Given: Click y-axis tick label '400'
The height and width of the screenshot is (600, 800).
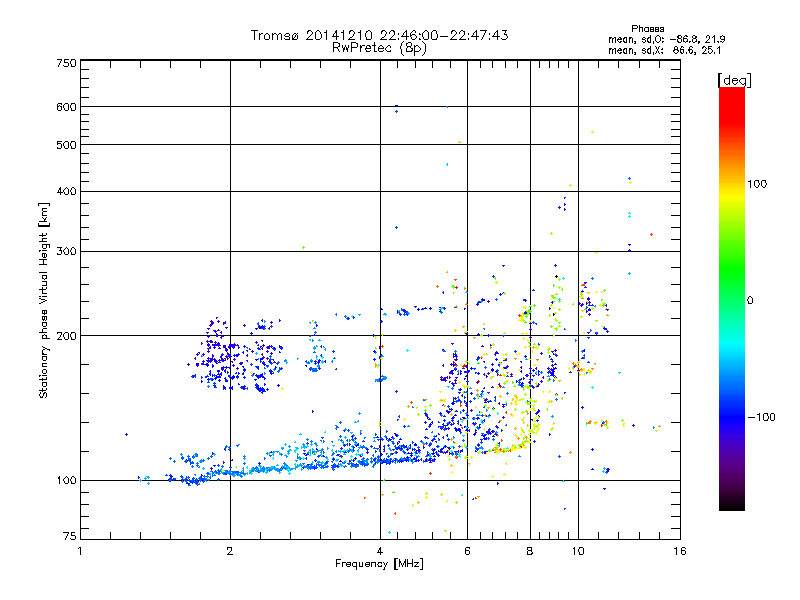Looking at the screenshot, I should coord(66,192).
